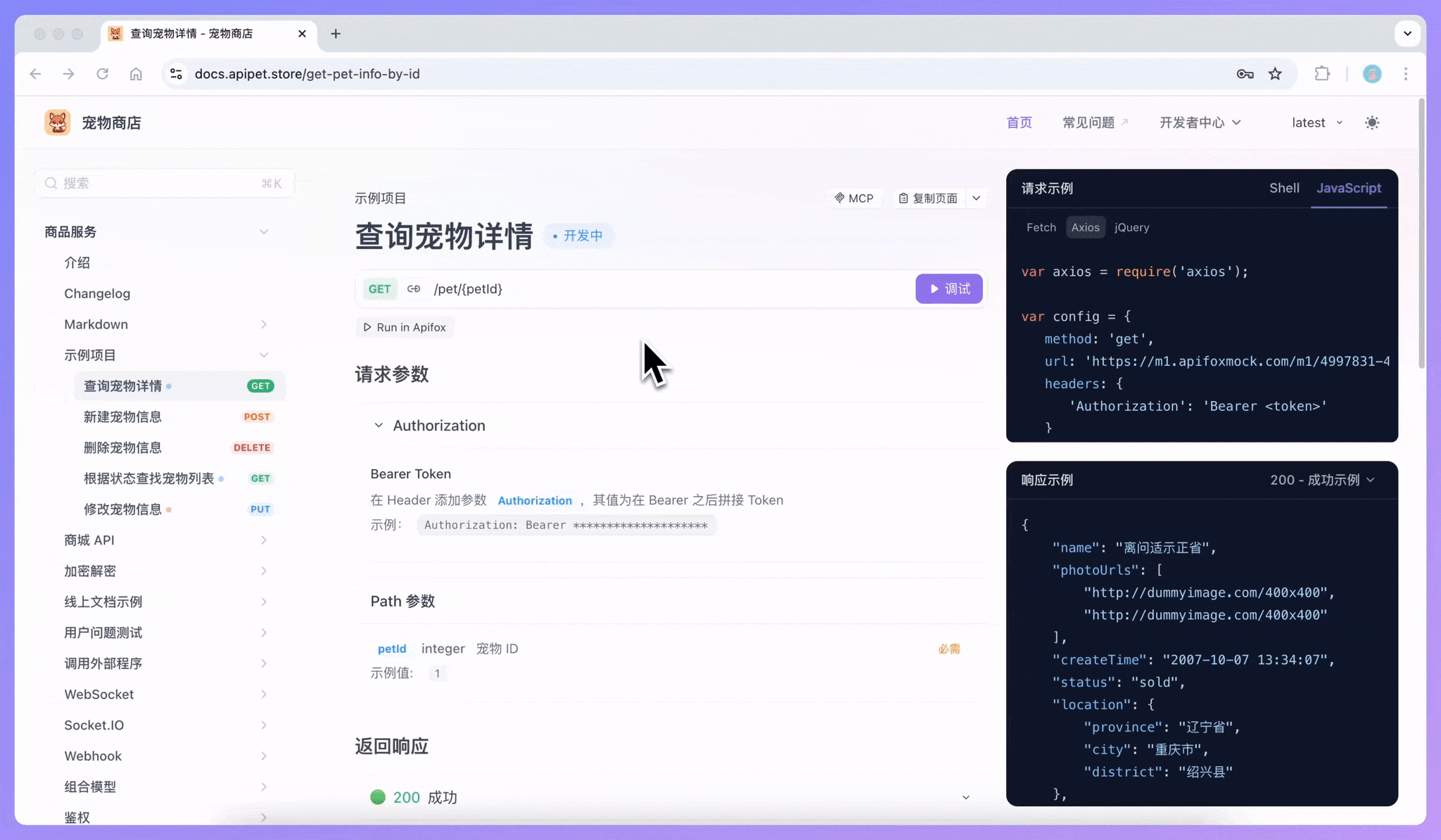Image resolution: width=1441 pixels, height=840 pixels.
Task: Click the MCP icon button
Action: point(853,198)
